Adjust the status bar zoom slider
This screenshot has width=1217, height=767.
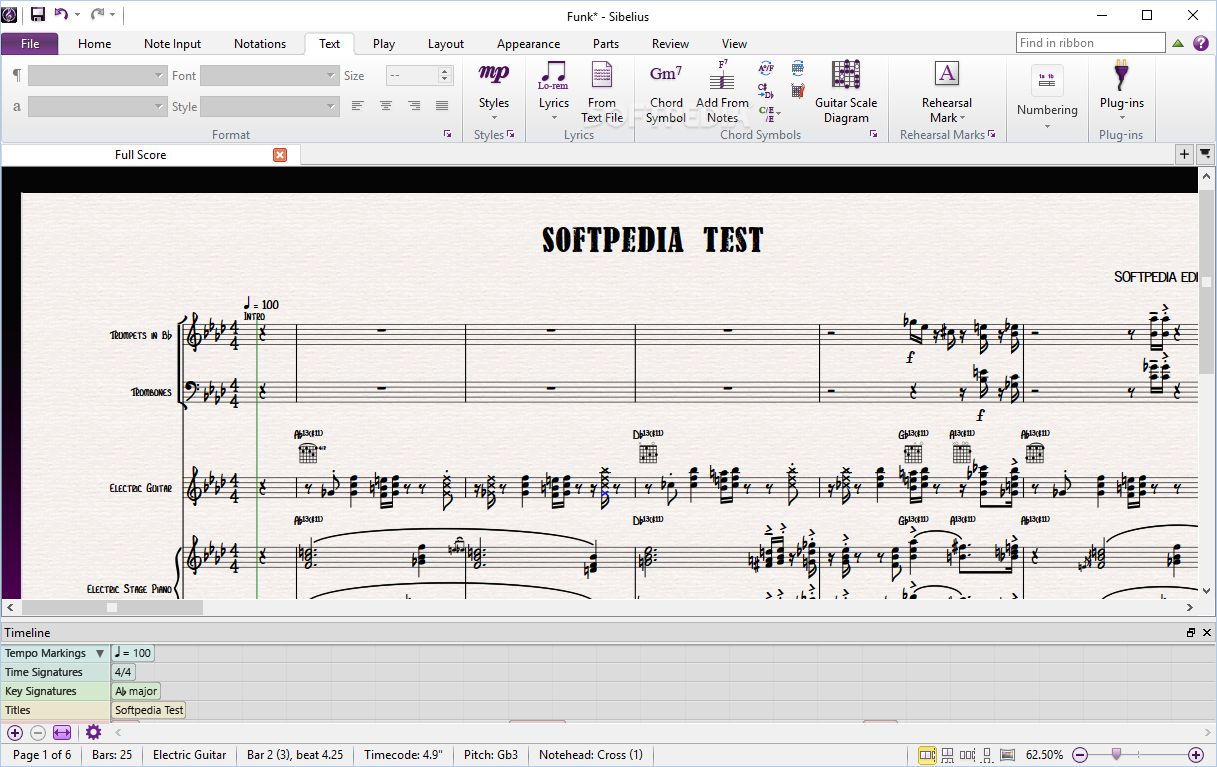pos(1117,755)
